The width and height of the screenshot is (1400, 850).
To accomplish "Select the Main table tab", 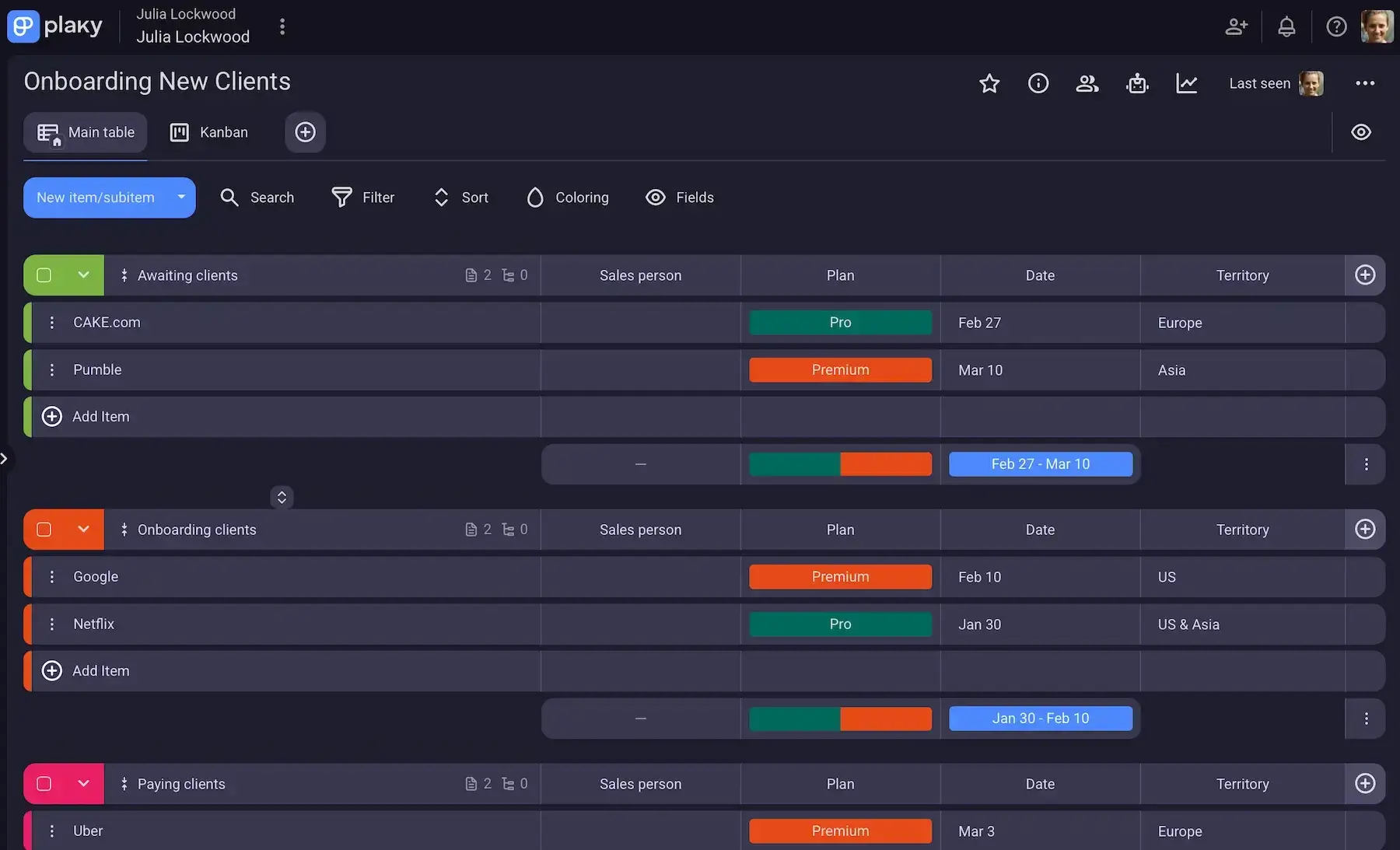I will pyautogui.click(x=86, y=131).
